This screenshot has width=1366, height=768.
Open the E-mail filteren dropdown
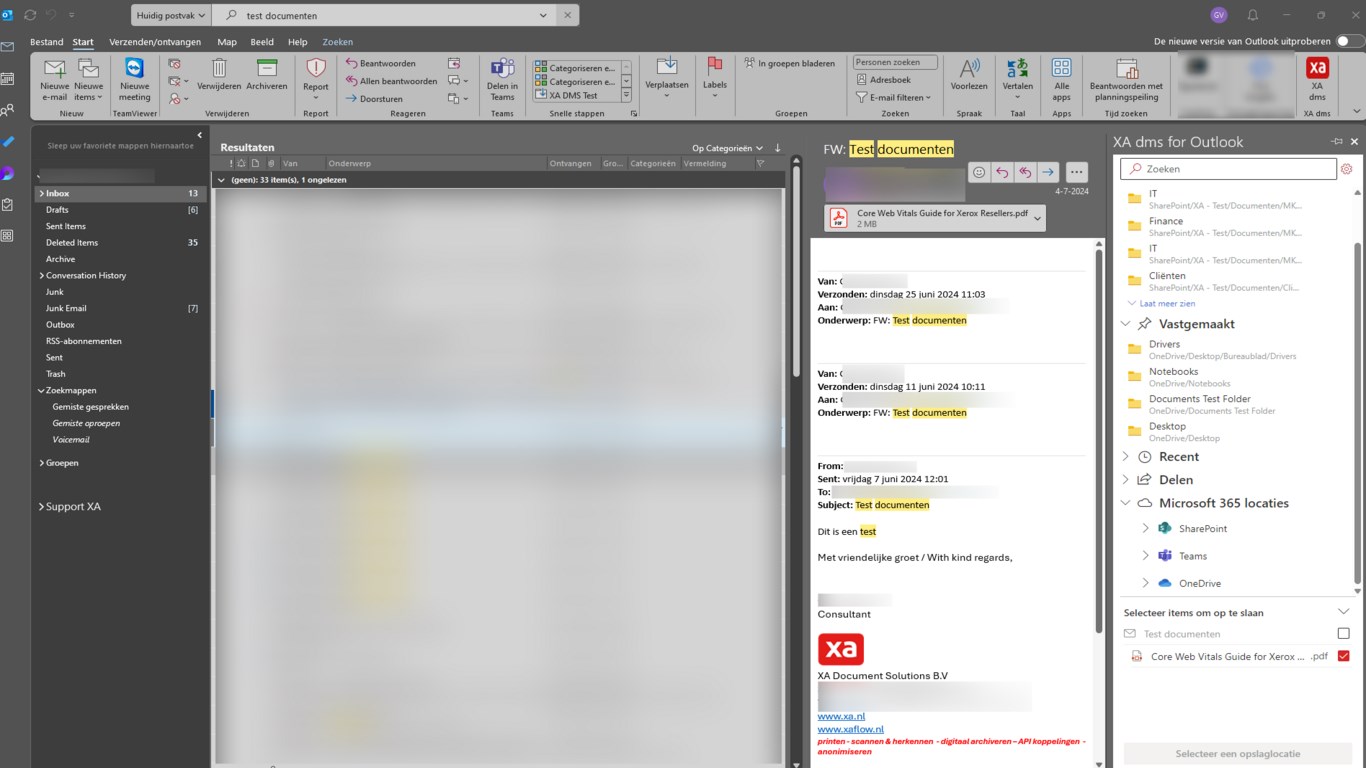[894, 97]
